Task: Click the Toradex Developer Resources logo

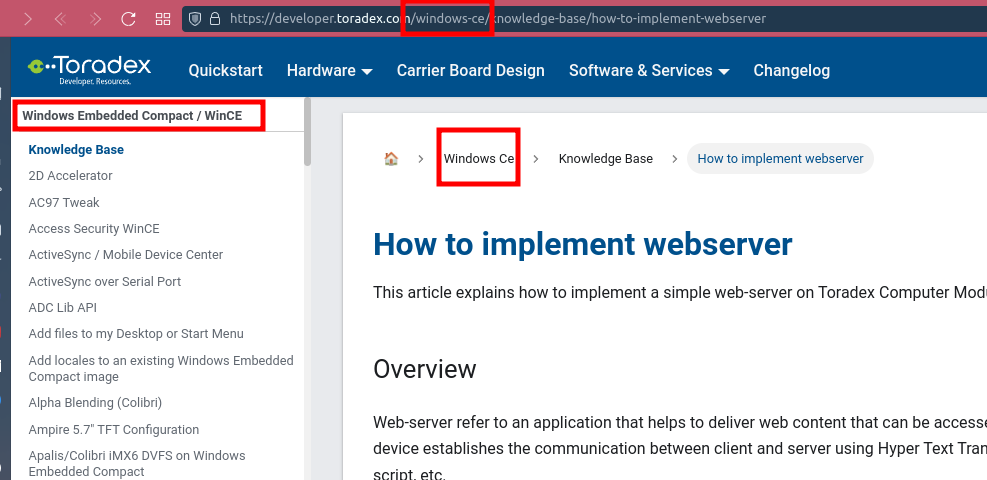Action: click(x=89, y=70)
